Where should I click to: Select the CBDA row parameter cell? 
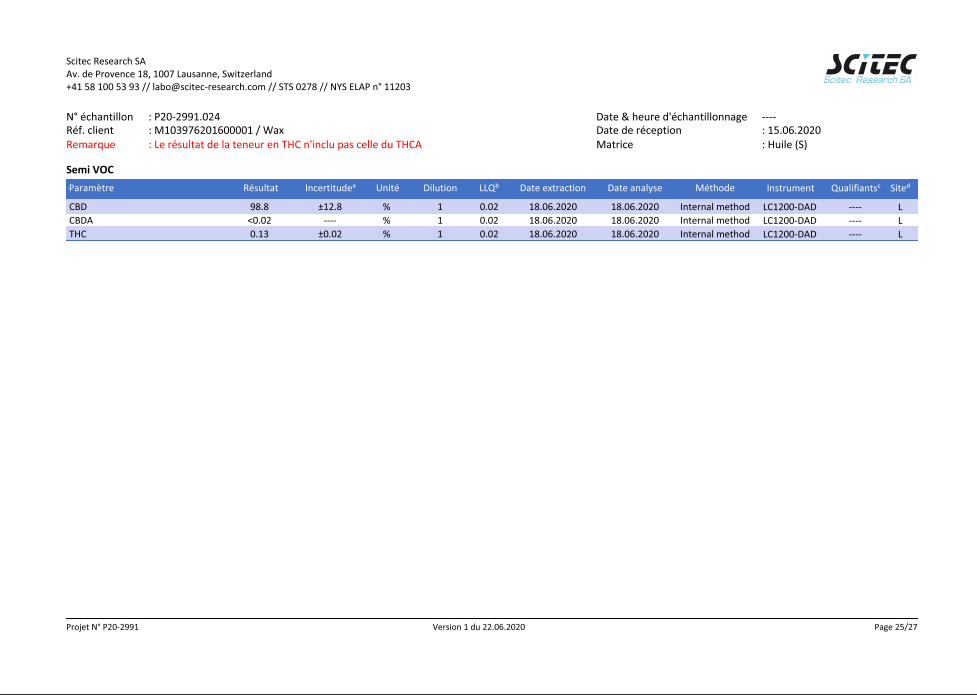click(x=81, y=220)
